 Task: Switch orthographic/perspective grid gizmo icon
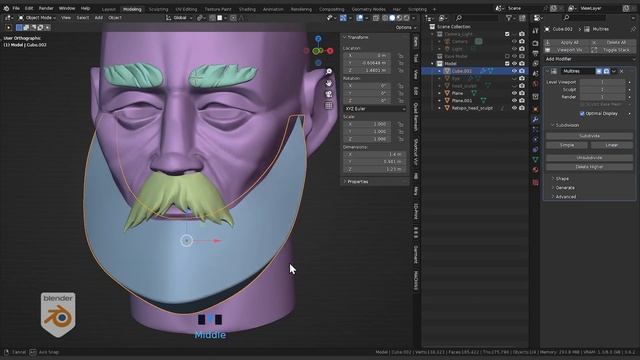click(329, 106)
